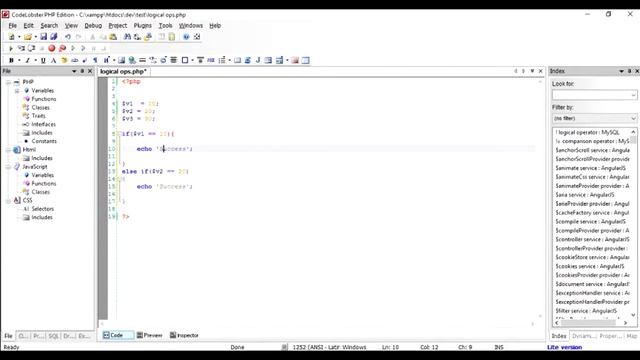The height and width of the screenshot is (360, 640).
Task: Click the Run debug play arrow icon
Action: 11,49
